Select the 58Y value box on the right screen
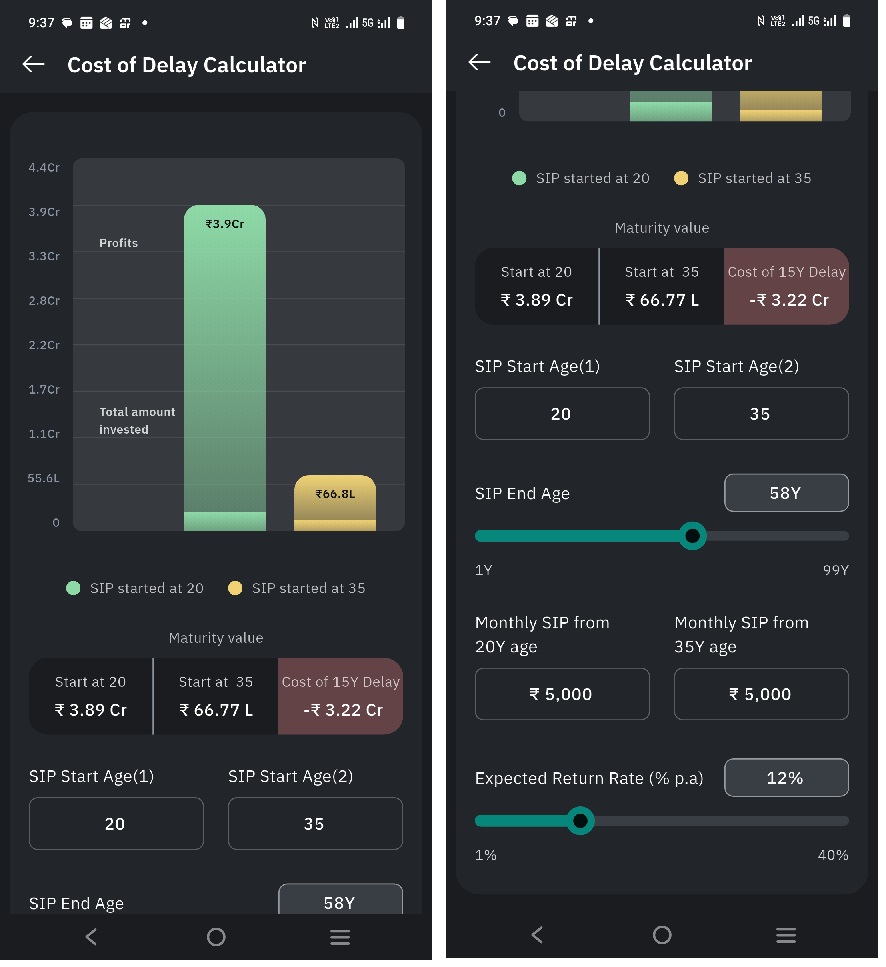 coord(786,494)
